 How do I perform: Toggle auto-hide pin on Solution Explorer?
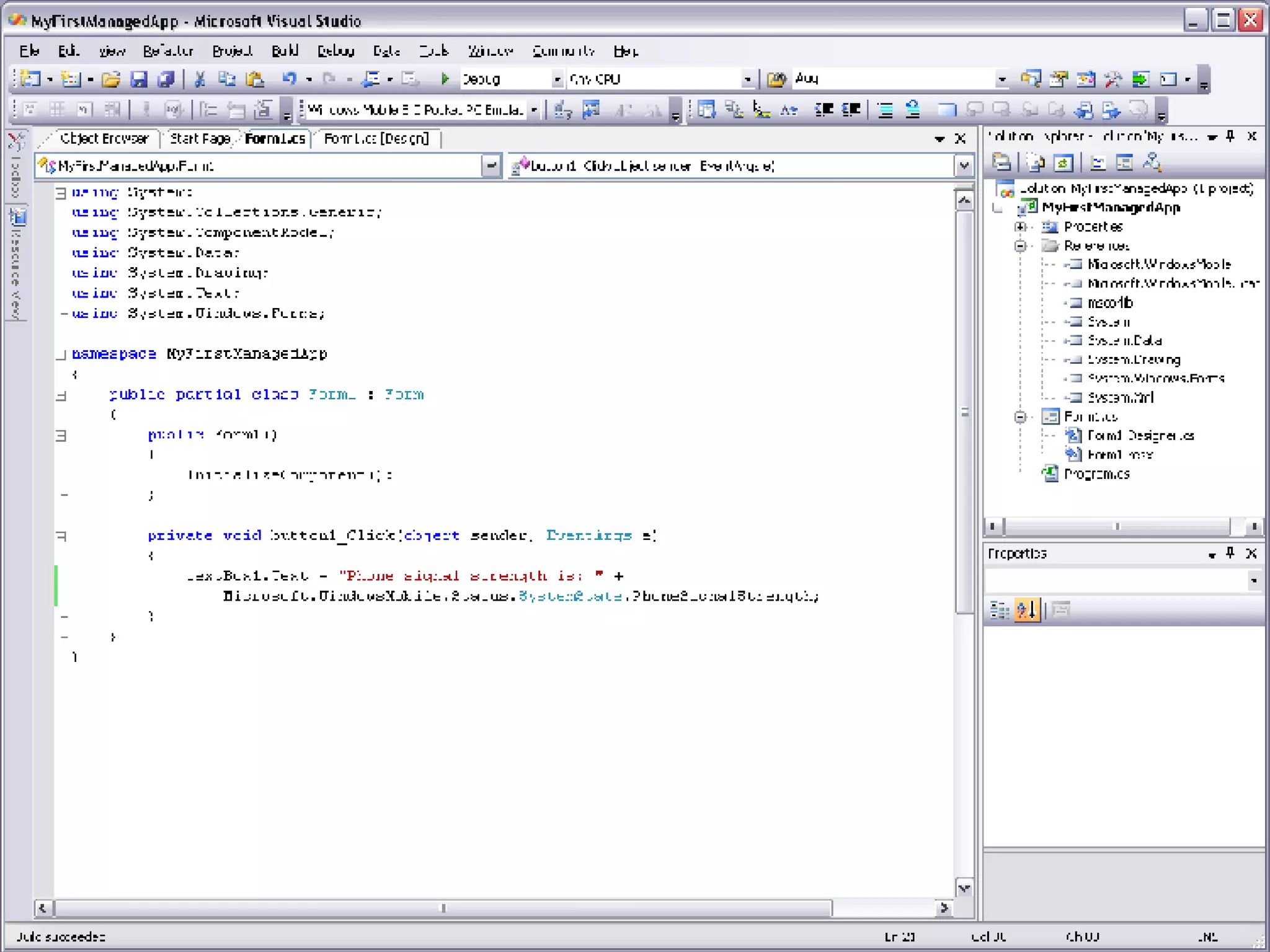[1231, 136]
